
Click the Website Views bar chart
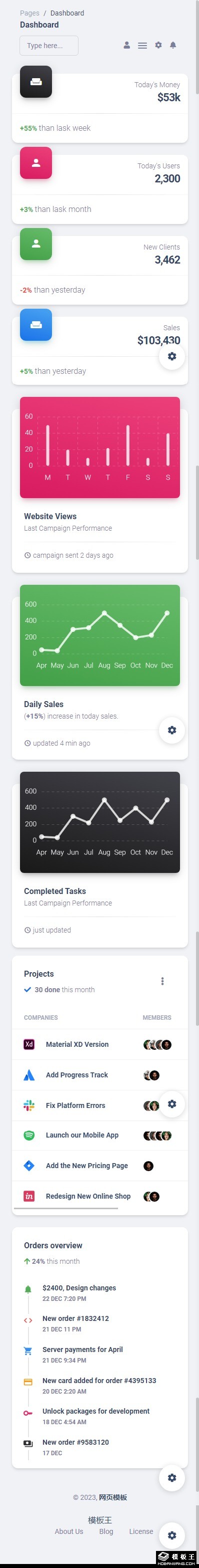click(100, 447)
